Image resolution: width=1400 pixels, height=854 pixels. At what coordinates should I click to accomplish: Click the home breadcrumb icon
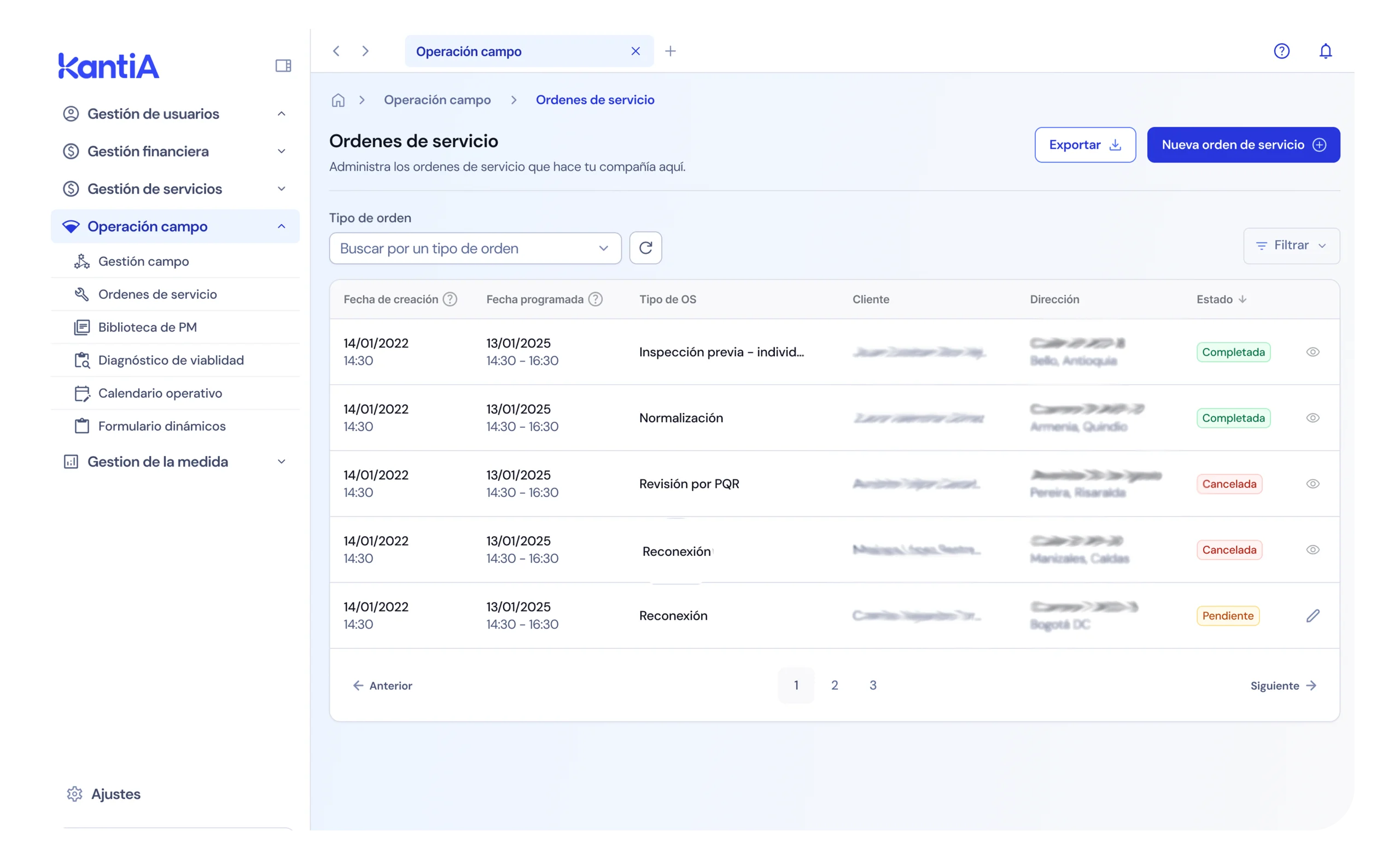pos(338,100)
